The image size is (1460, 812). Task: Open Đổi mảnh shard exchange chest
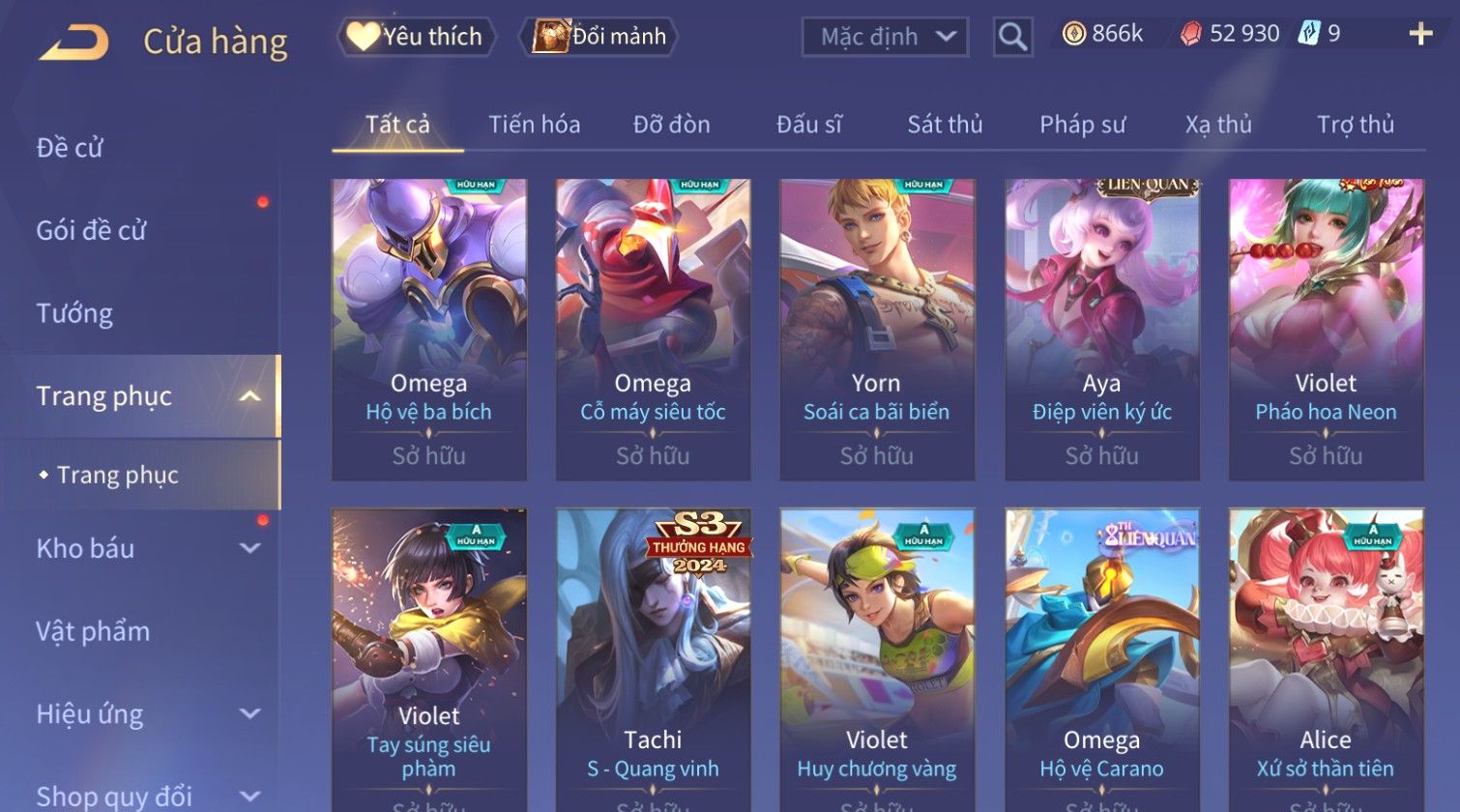599,37
